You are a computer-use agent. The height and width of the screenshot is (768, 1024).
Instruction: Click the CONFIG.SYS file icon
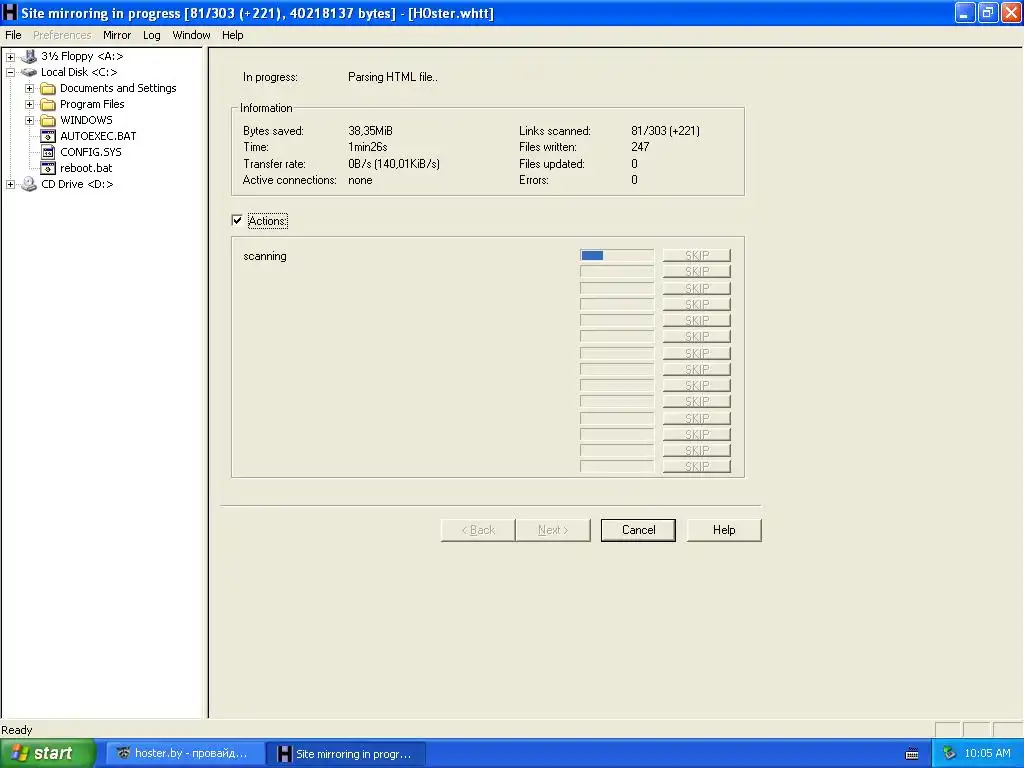pos(48,152)
